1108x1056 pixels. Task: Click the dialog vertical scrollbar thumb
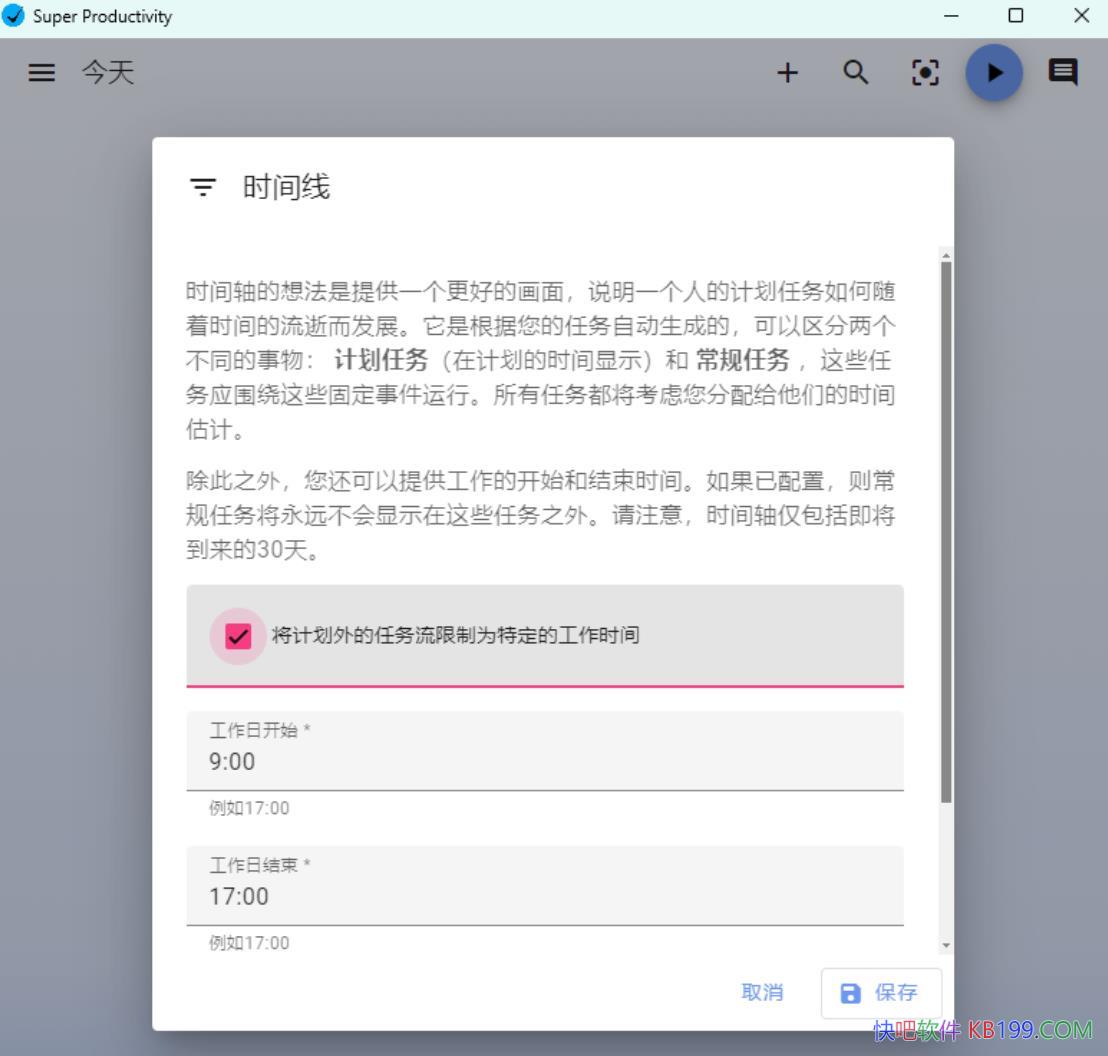(946, 530)
